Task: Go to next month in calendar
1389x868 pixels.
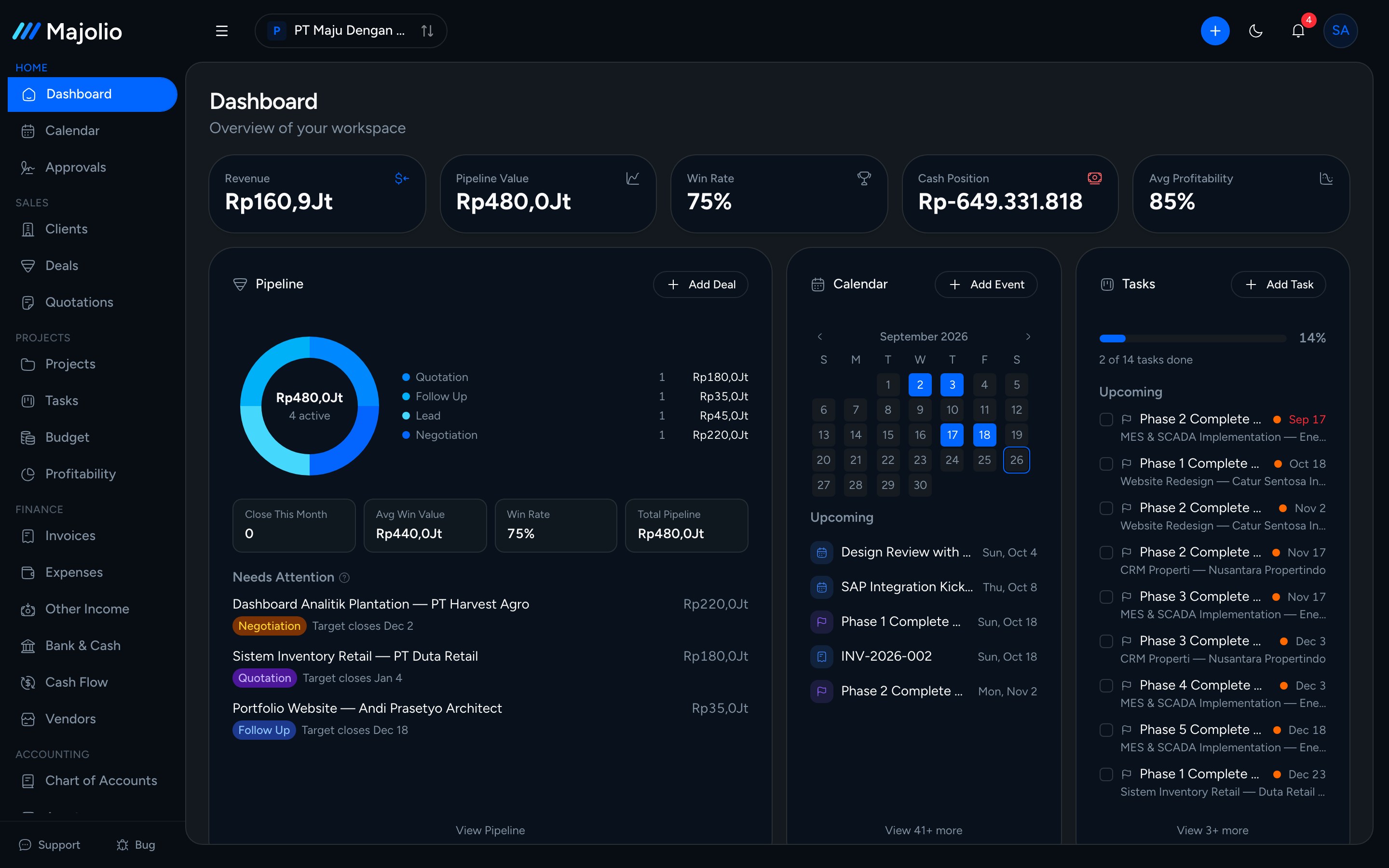Action: tap(1028, 337)
